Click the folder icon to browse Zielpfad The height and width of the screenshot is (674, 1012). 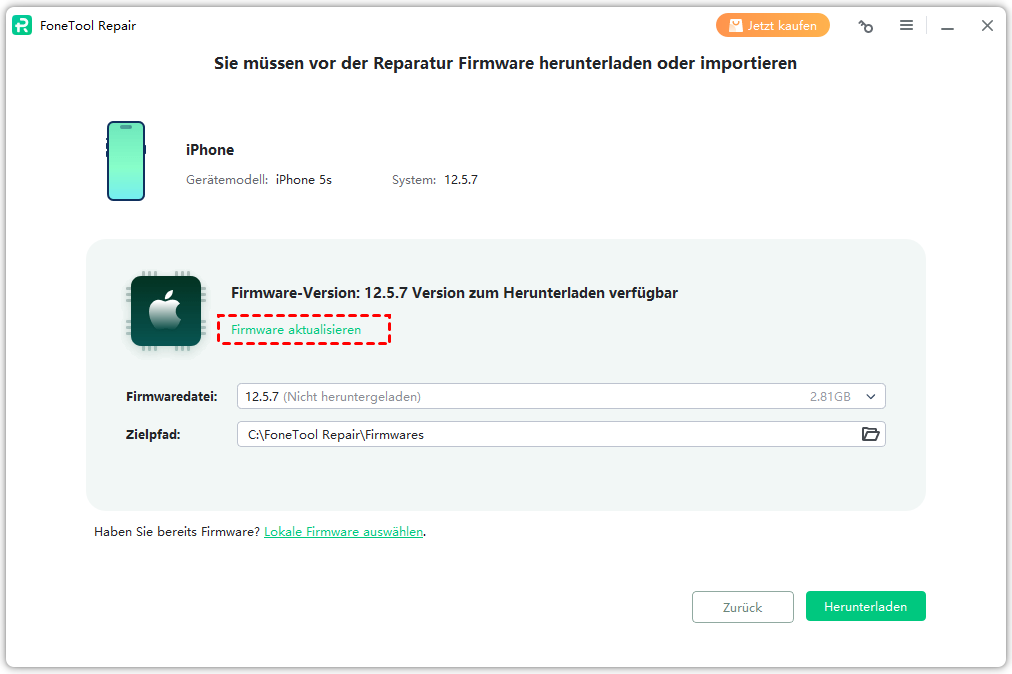[870, 434]
